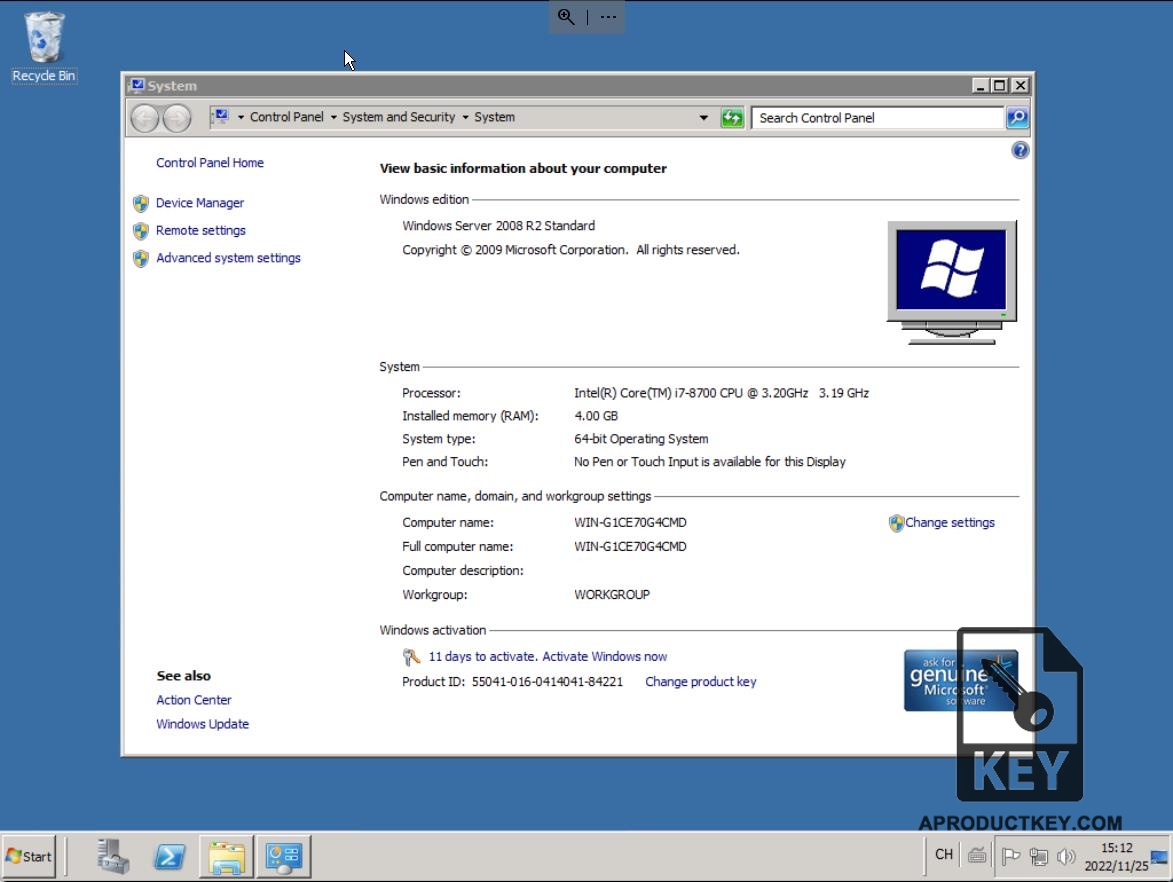This screenshot has width=1173, height=882.
Task: Click the zoom magnifier icon at top
Action: point(566,16)
